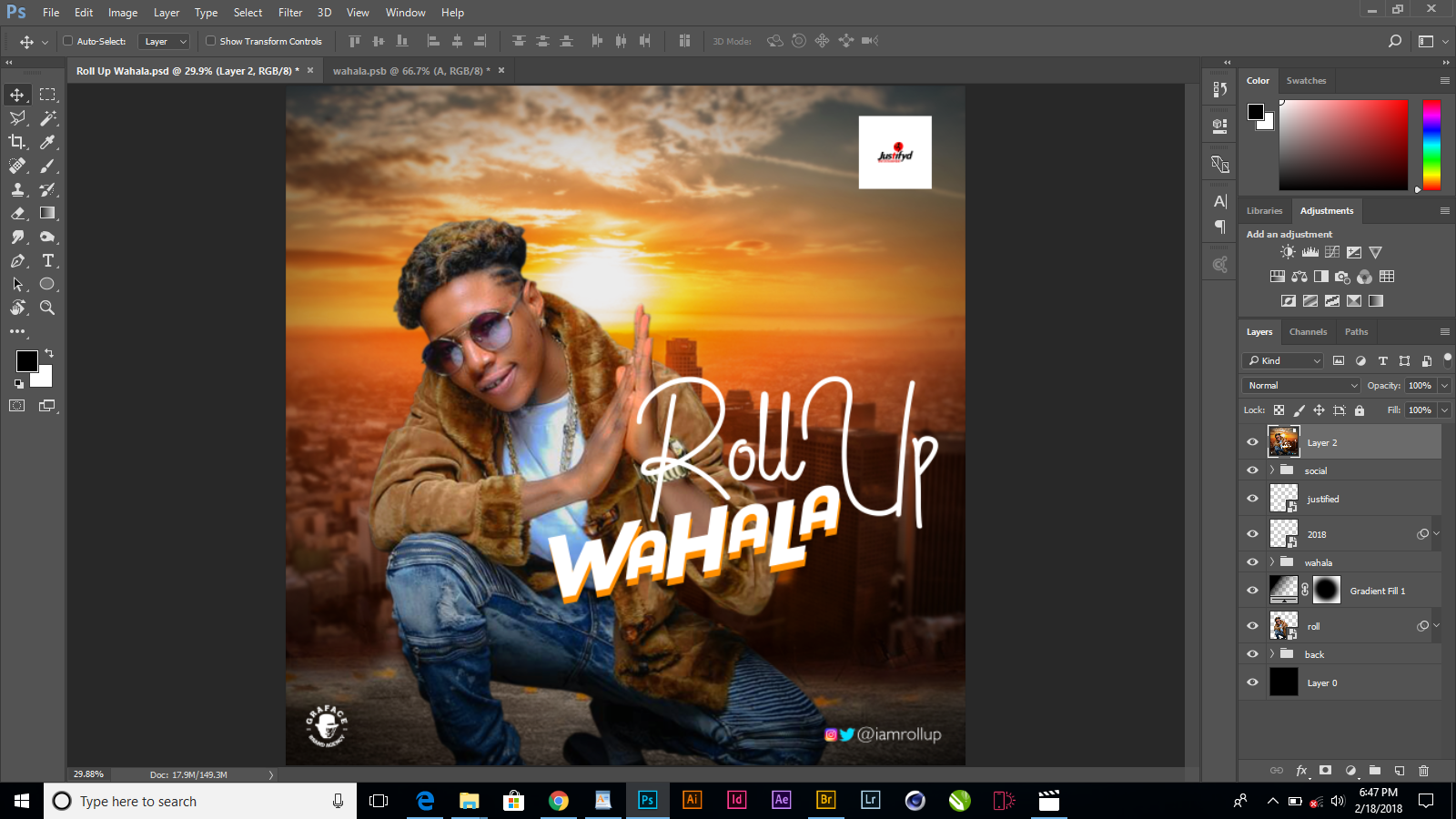Viewport: 1456px width, 819px height.
Task: Click the Gradient Fill 1 layer mask thumbnail
Action: 1327,591
